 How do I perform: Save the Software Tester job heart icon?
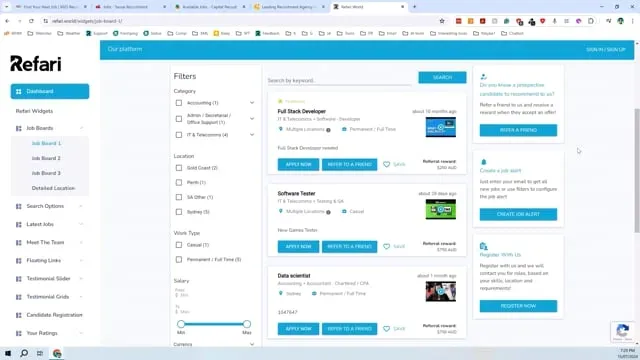[387, 247]
